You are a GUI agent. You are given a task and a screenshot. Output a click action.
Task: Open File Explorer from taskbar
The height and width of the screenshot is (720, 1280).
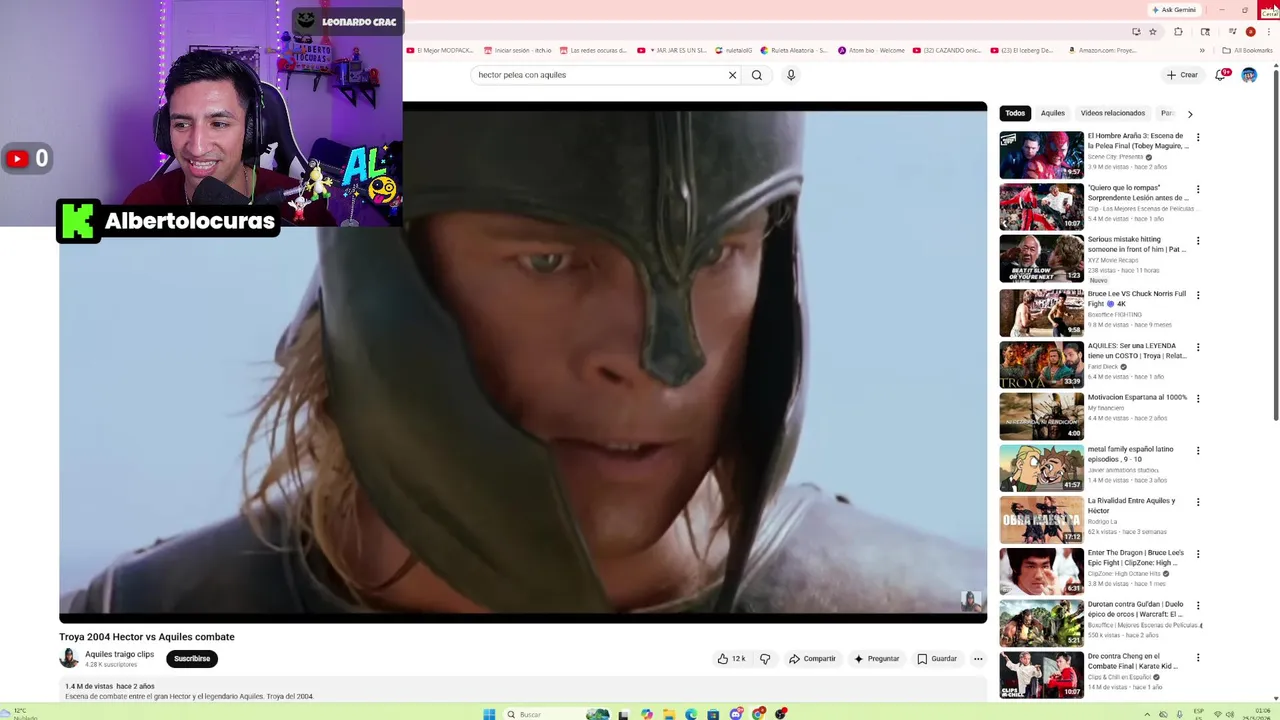pos(669,714)
